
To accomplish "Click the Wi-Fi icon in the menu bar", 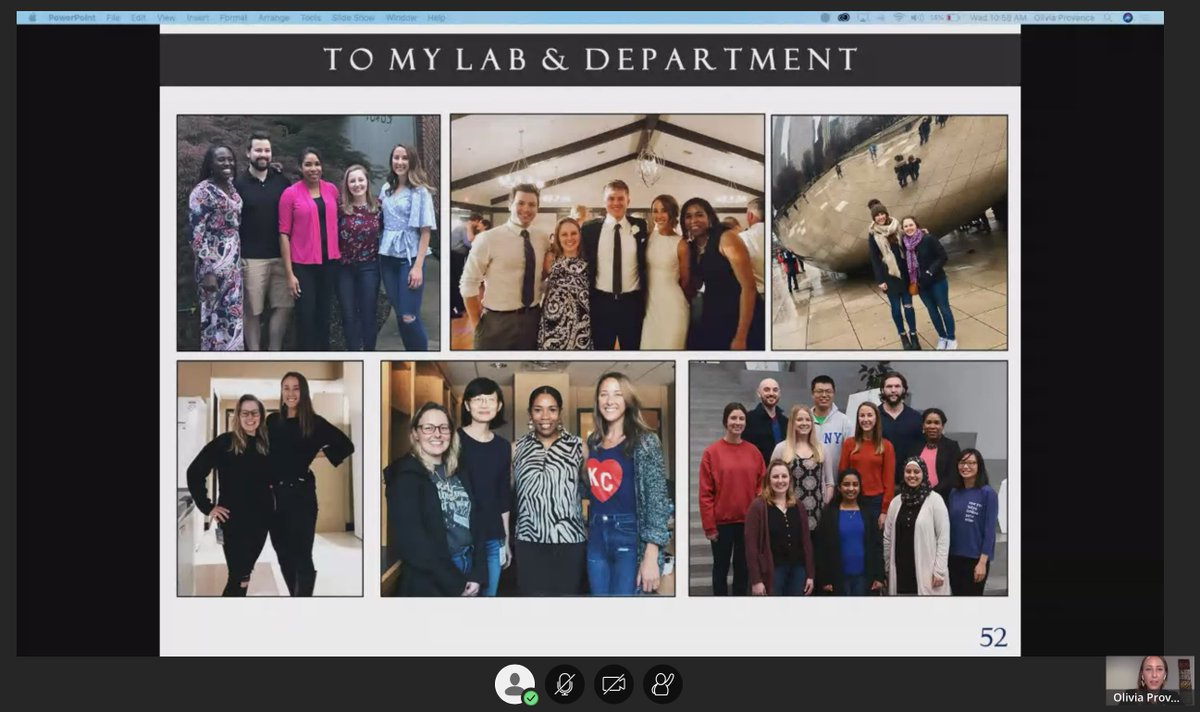I will pos(898,18).
